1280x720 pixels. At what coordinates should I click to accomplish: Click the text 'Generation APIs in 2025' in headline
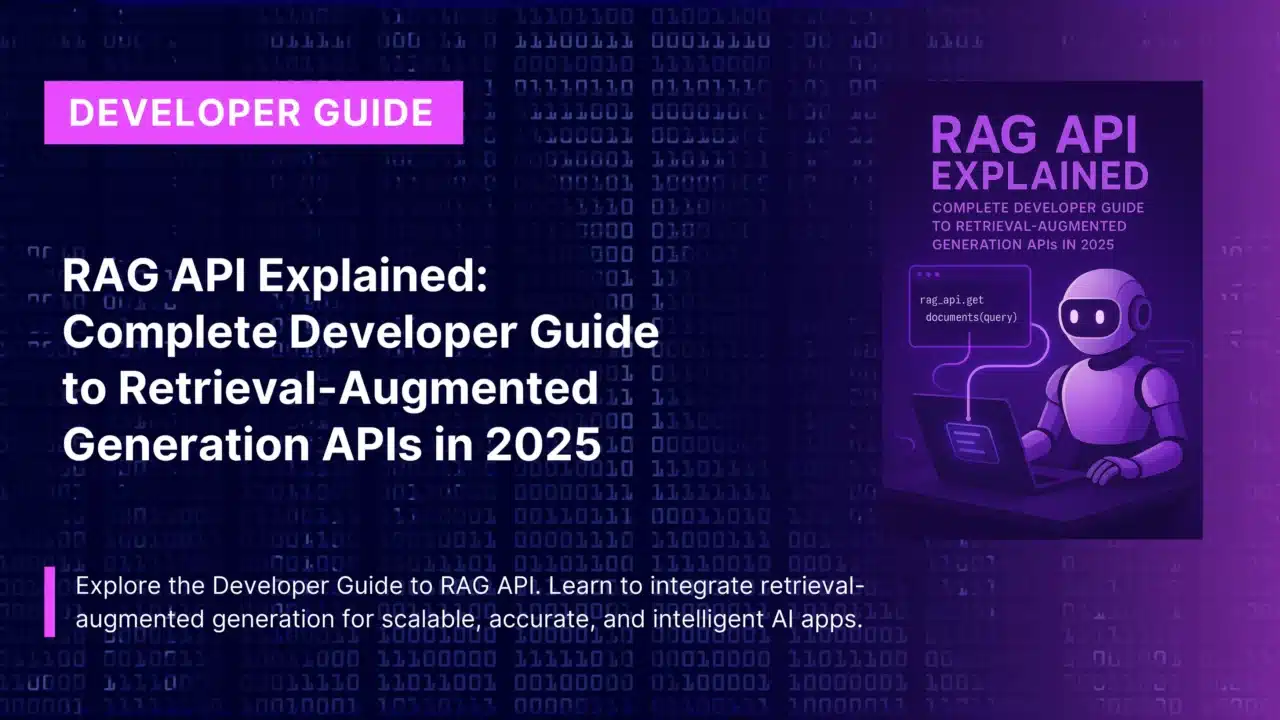(331, 444)
